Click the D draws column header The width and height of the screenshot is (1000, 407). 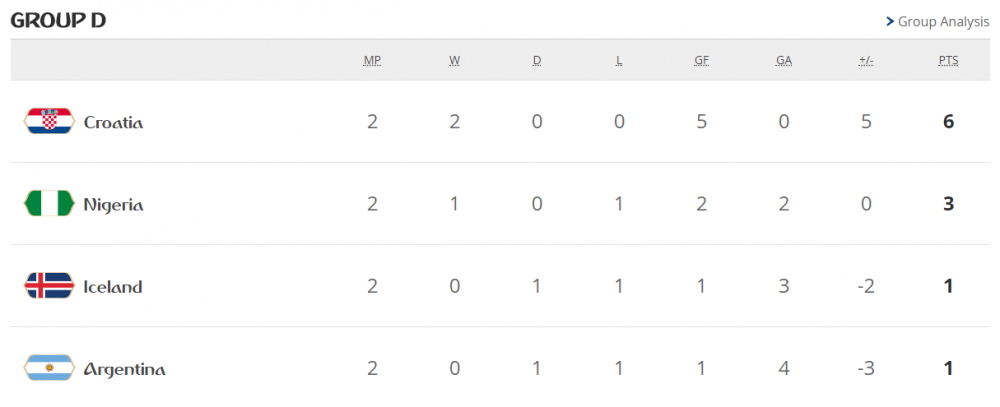[x=537, y=61]
